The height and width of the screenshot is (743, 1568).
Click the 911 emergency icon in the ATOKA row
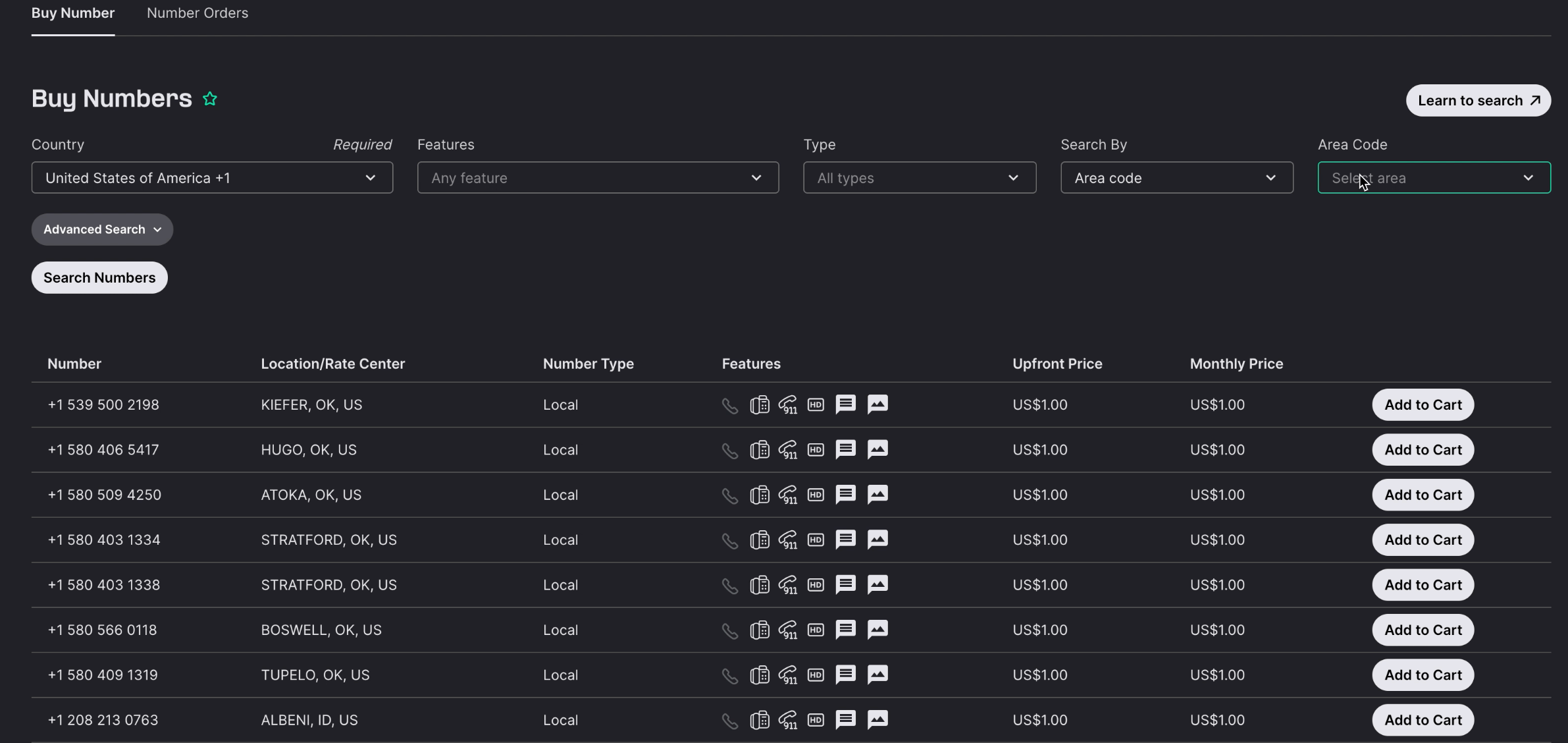coord(788,495)
